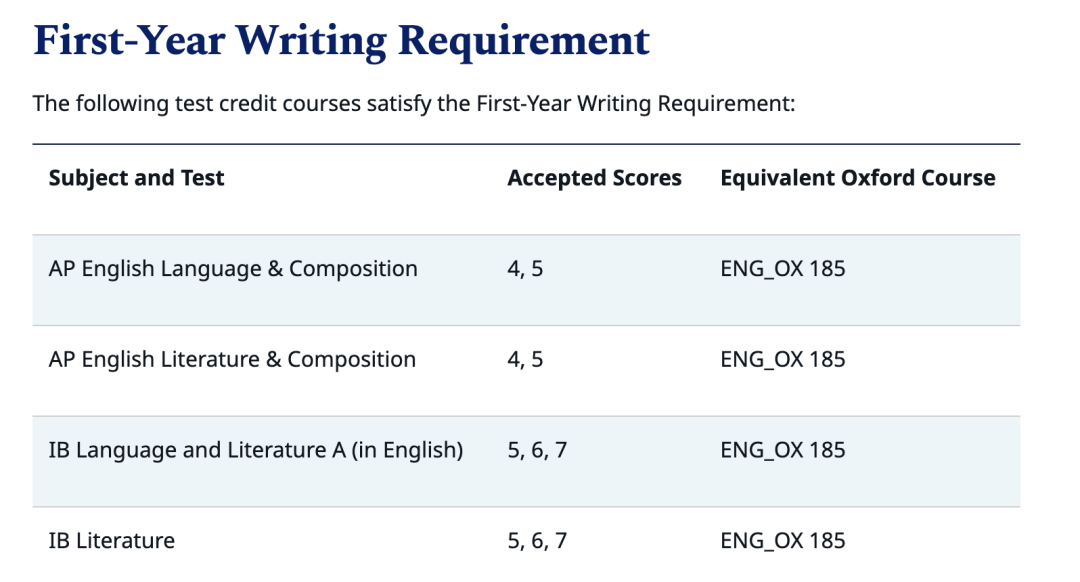The height and width of the screenshot is (582, 1080).
Task: Click ENG_OX 185 in AP English Language row
Action: (782, 269)
